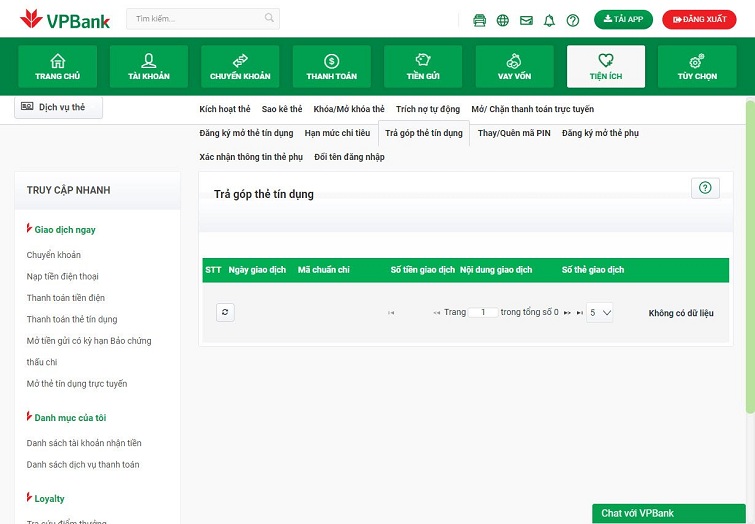
Task: Open the Dịch vụ thẻ service selector
Action: pyautogui.click(x=58, y=107)
